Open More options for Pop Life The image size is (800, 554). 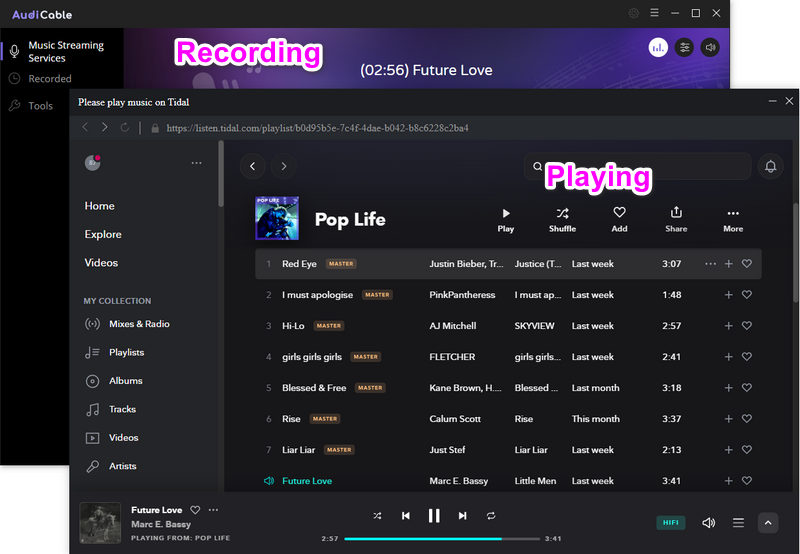click(x=733, y=220)
